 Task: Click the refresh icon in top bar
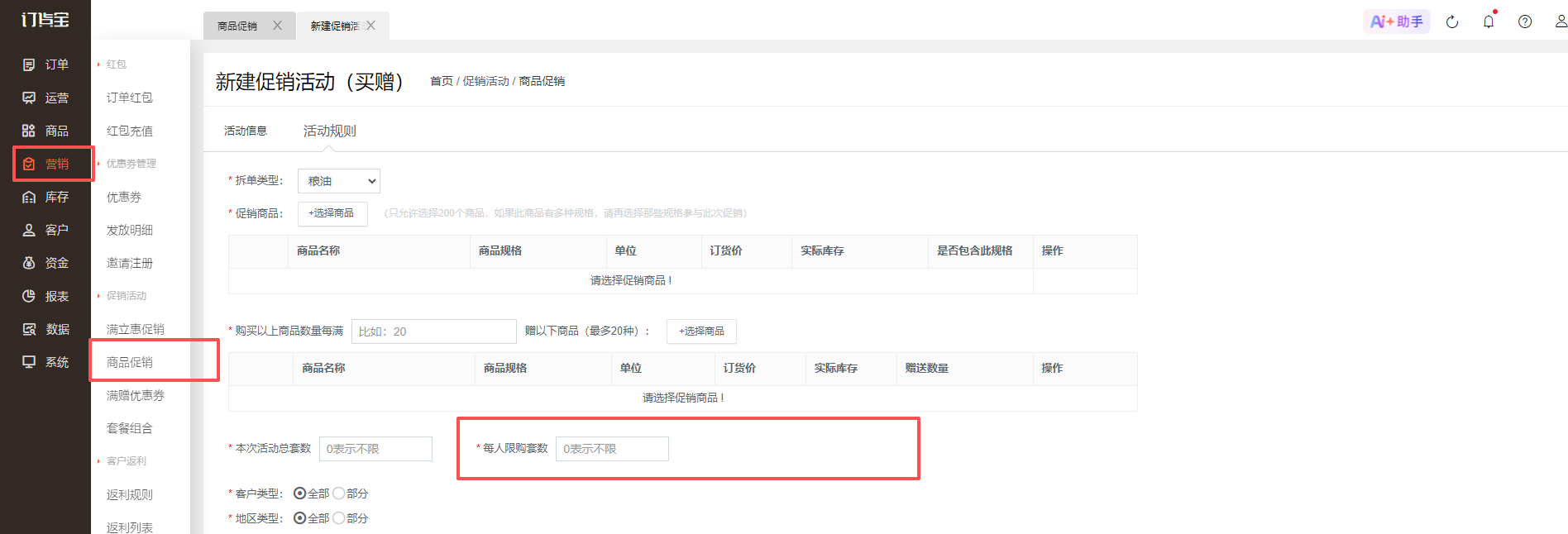click(x=1452, y=22)
